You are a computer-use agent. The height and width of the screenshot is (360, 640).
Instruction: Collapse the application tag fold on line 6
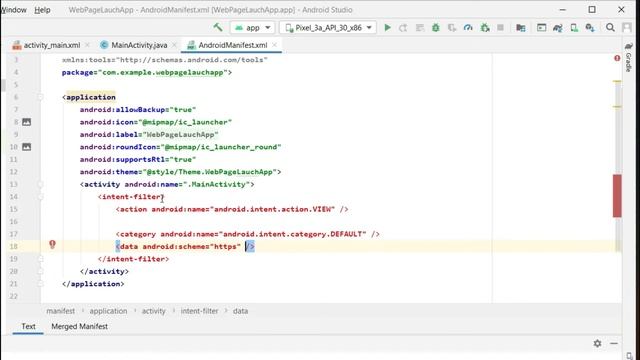pyautogui.click(x=40, y=97)
